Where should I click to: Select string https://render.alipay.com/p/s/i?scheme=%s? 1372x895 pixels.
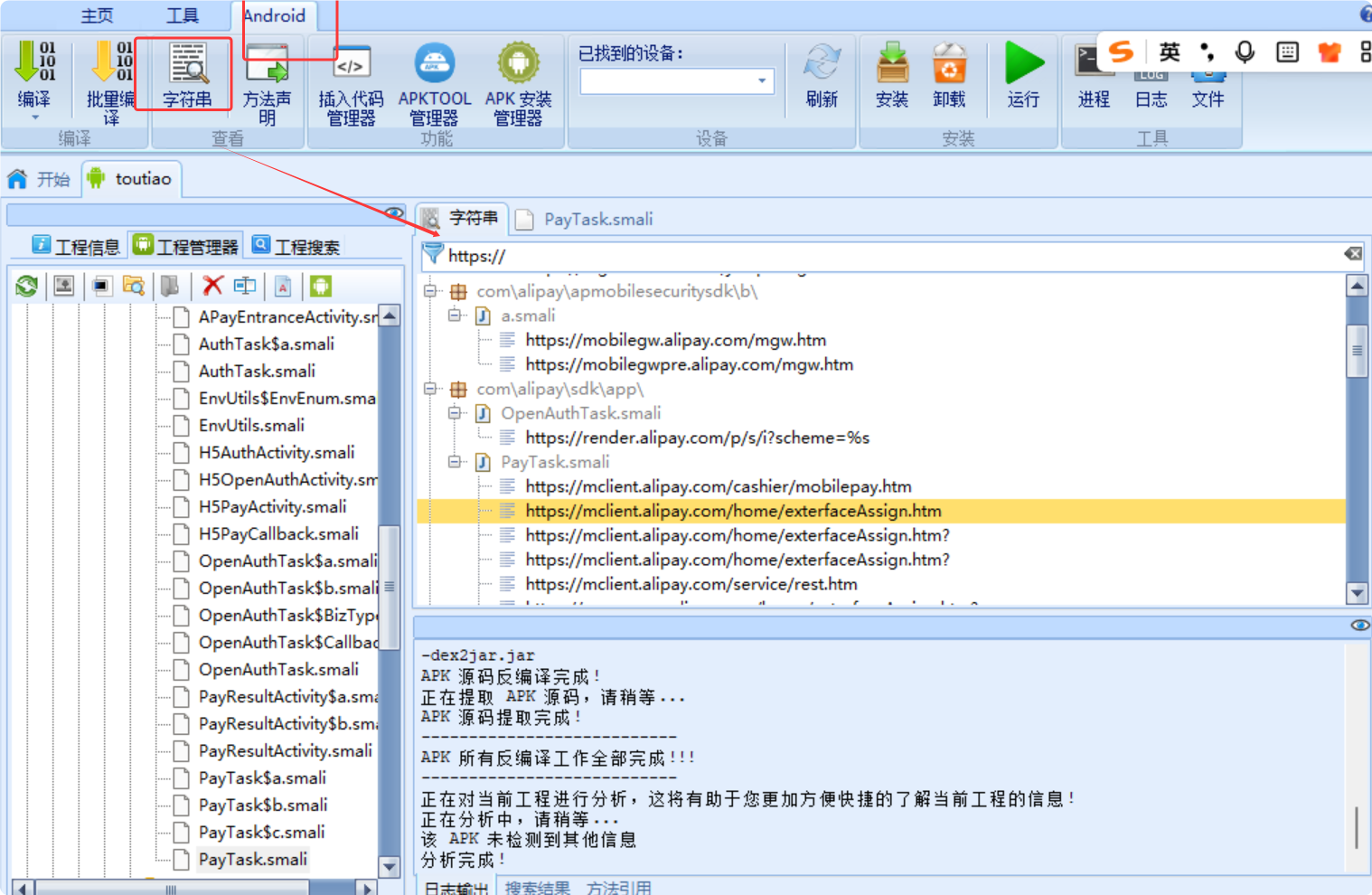click(697, 438)
